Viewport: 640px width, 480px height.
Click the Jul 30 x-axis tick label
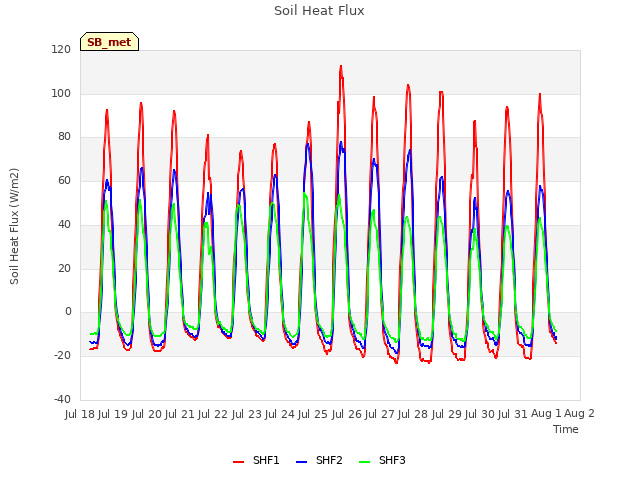pos(480,414)
